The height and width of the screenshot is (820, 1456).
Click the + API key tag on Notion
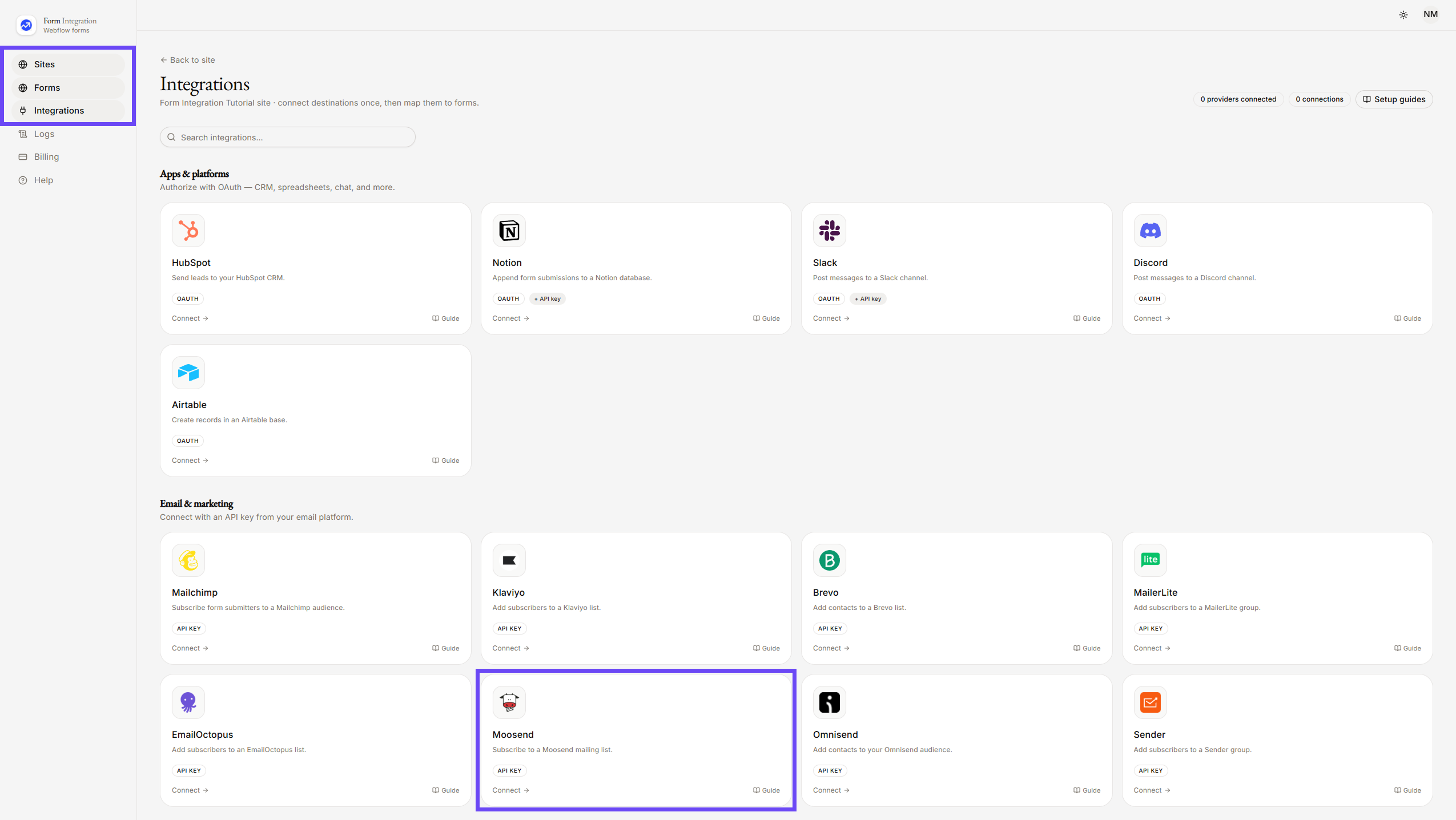(x=547, y=299)
